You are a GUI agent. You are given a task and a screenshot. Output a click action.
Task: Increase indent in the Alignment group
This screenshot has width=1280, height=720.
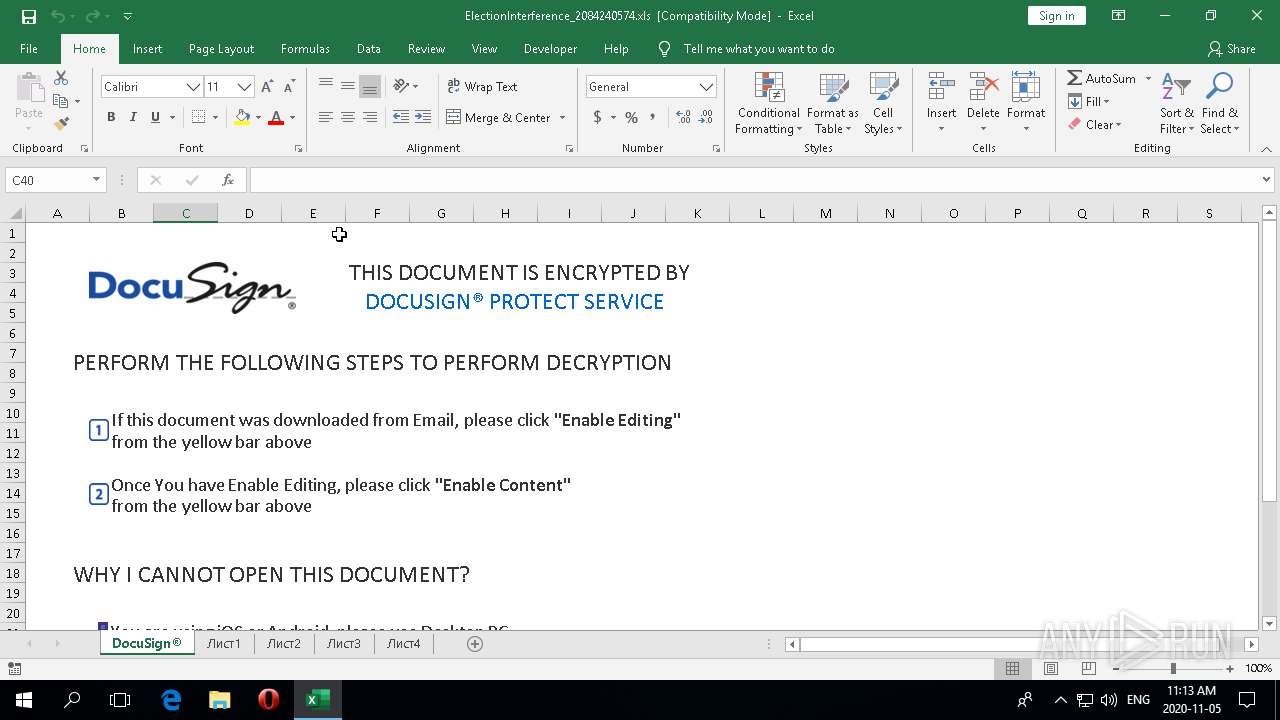point(423,117)
